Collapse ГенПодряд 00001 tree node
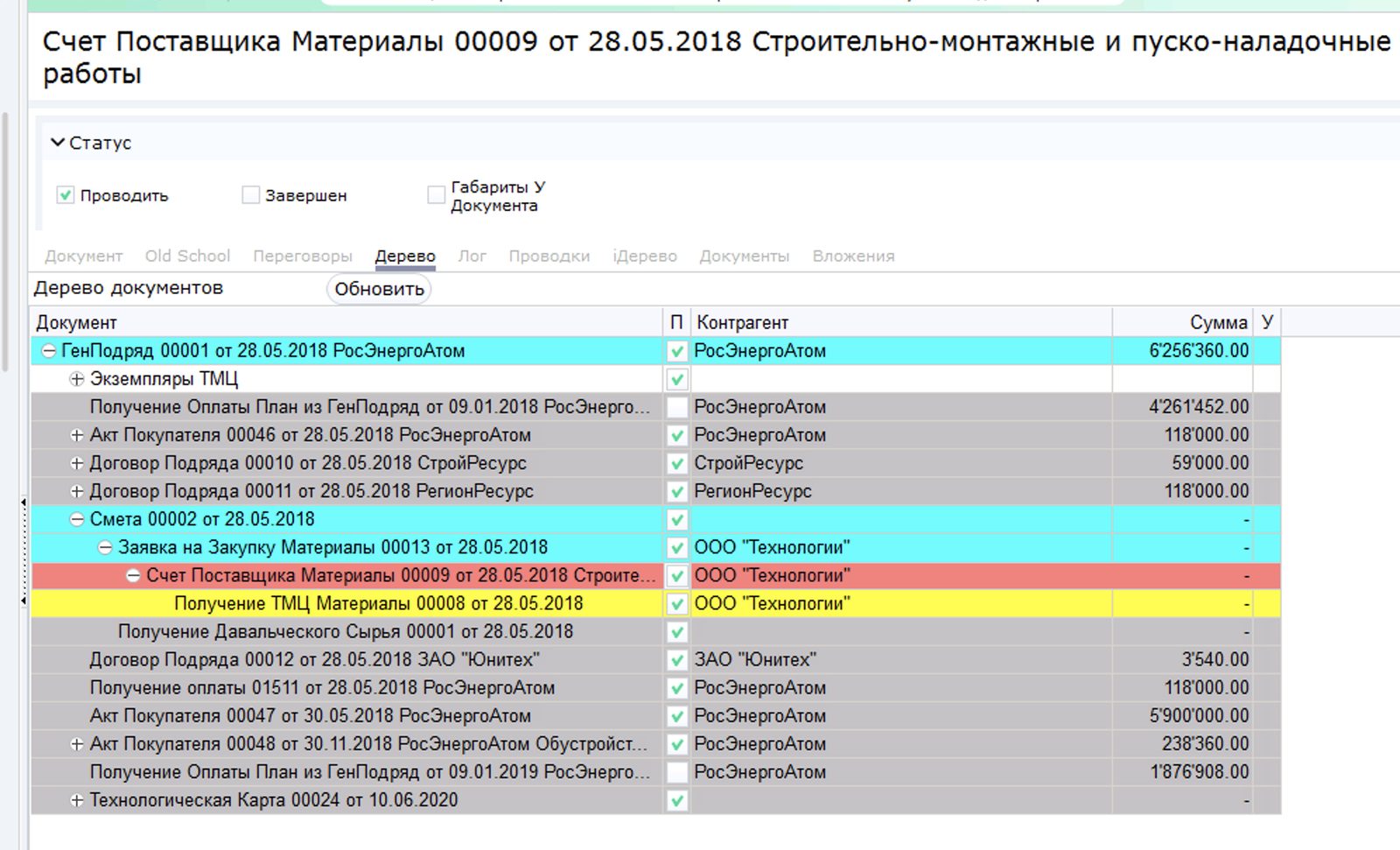The image size is (1400, 850). (49, 351)
